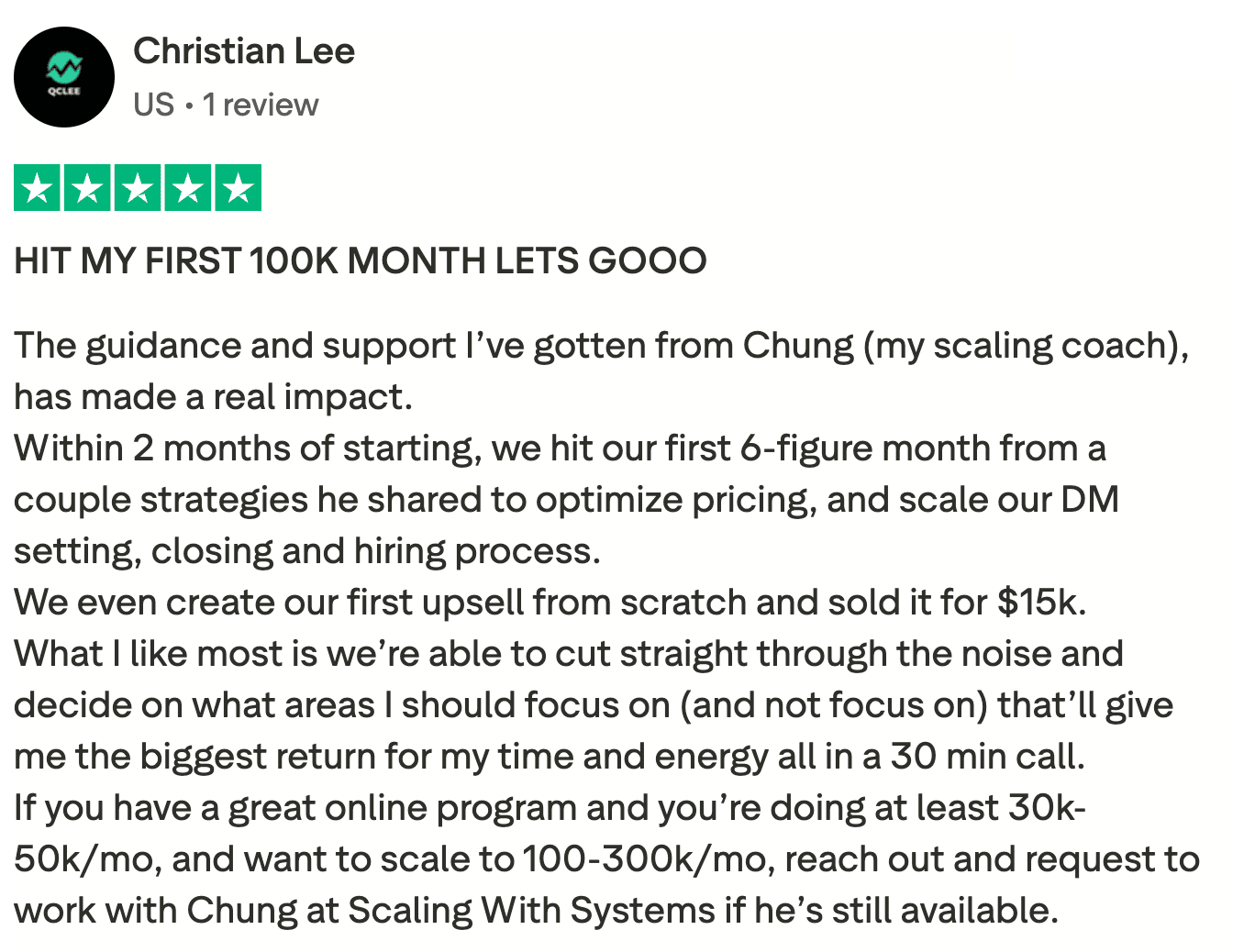Viewport: 1255px width, 952px height.
Task: Open Christian Lee's QCLEE profile avatar
Action: 64,77
